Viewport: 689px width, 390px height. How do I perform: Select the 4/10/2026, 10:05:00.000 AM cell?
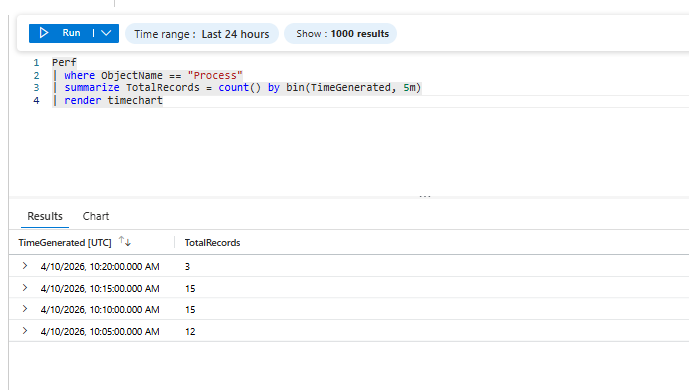(x=100, y=332)
